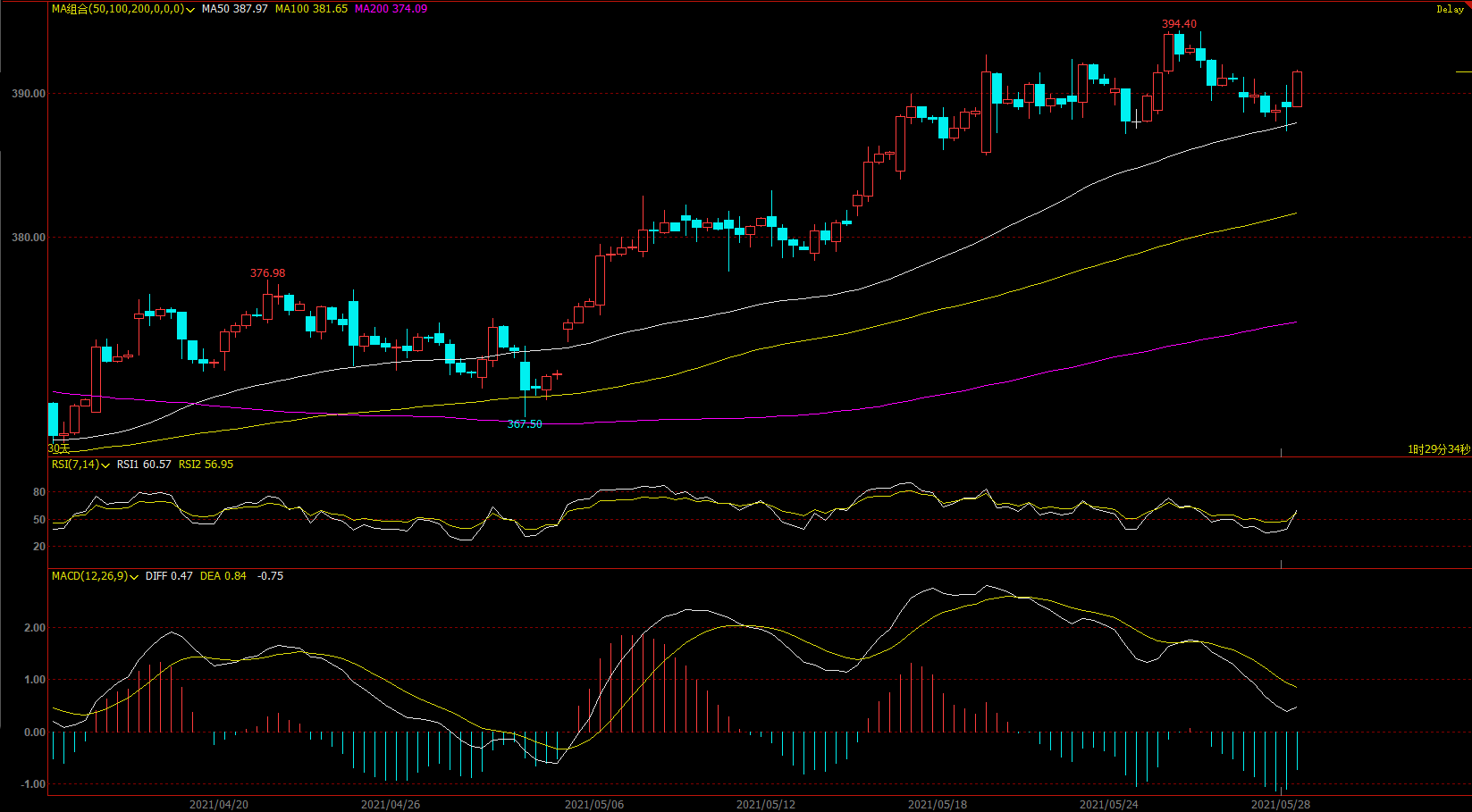Select the 367.50 low price label
This screenshot has width=1472, height=812.
click(525, 424)
